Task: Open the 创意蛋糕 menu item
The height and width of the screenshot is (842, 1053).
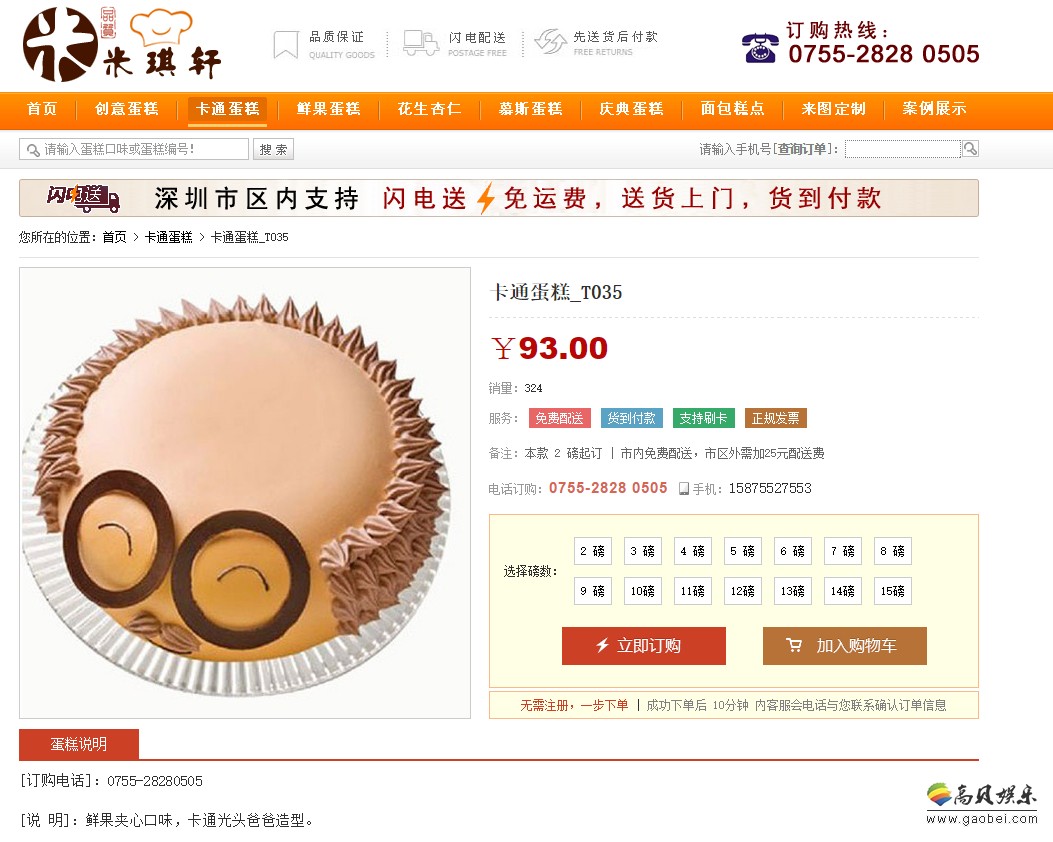Action: [126, 109]
